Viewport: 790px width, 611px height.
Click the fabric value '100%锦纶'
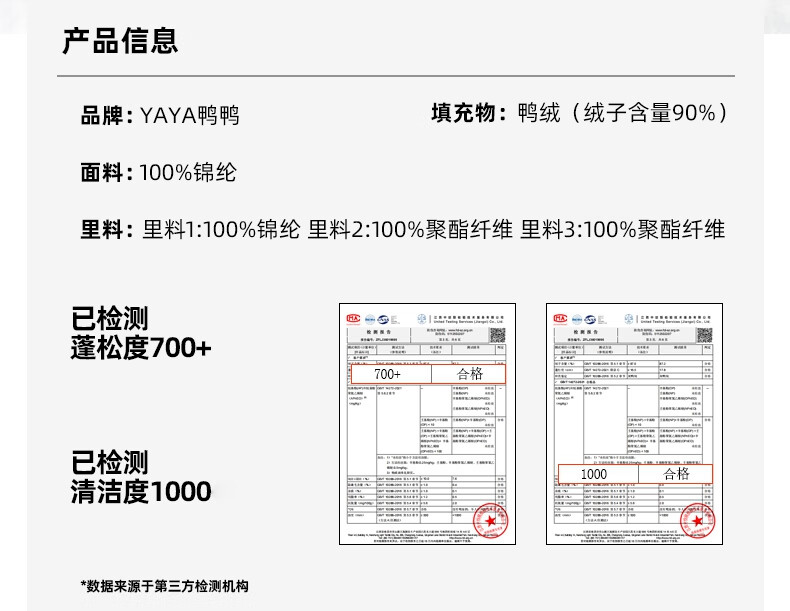pyautogui.click(x=187, y=172)
